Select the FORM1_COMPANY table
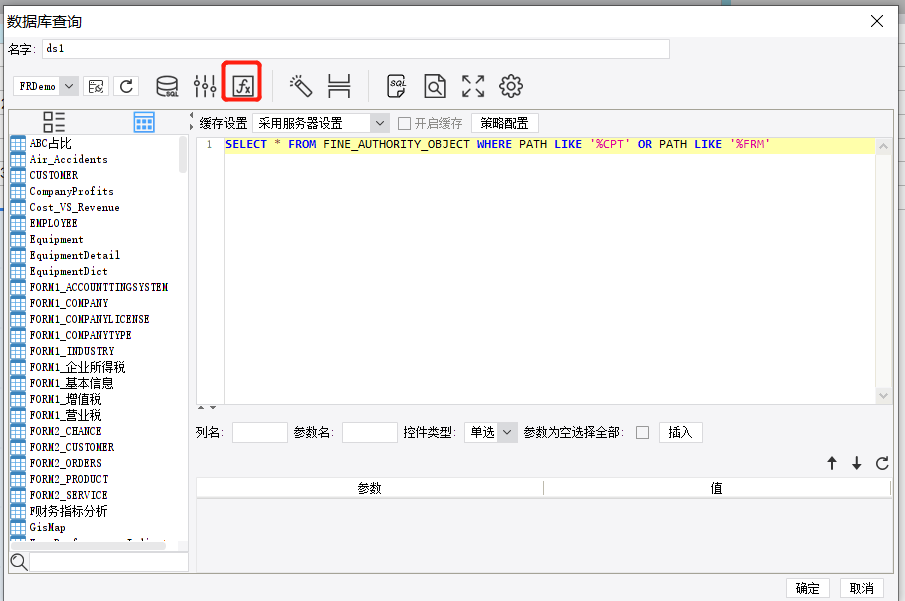The height and width of the screenshot is (601, 905). tap(69, 303)
